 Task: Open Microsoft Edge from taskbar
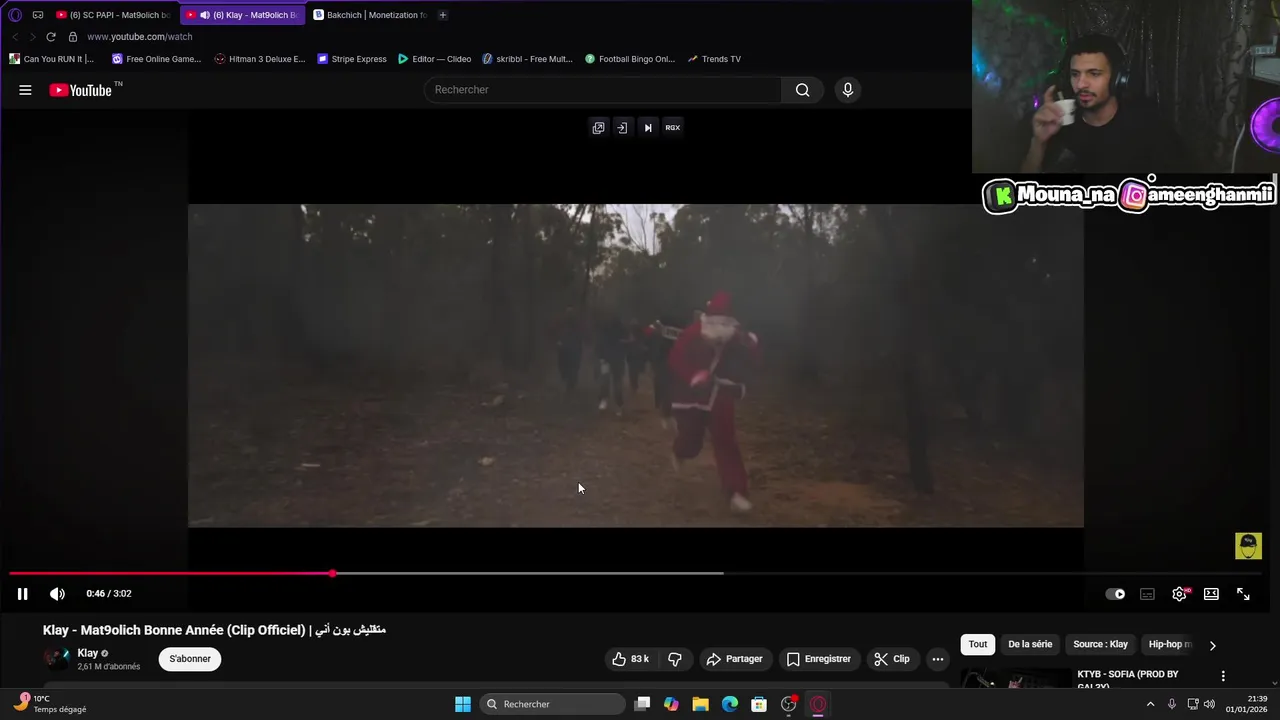point(730,704)
